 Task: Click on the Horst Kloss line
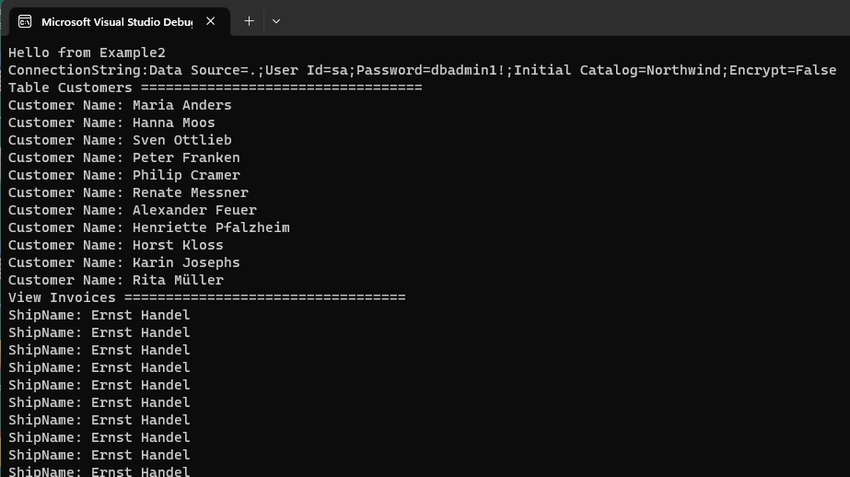pos(116,245)
